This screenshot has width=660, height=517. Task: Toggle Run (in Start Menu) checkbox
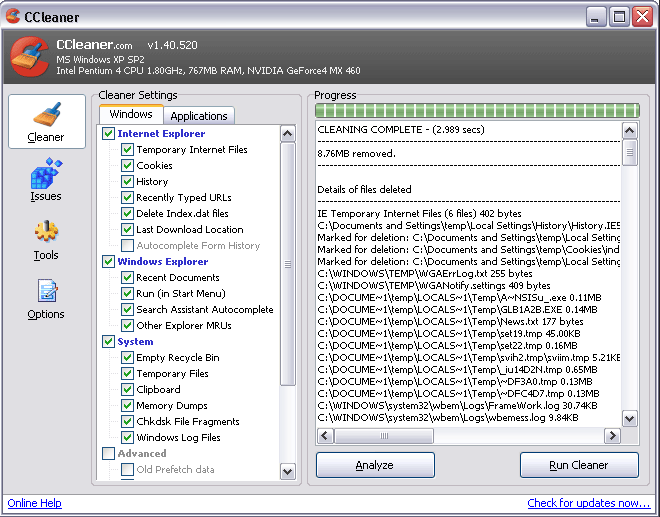click(128, 293)
